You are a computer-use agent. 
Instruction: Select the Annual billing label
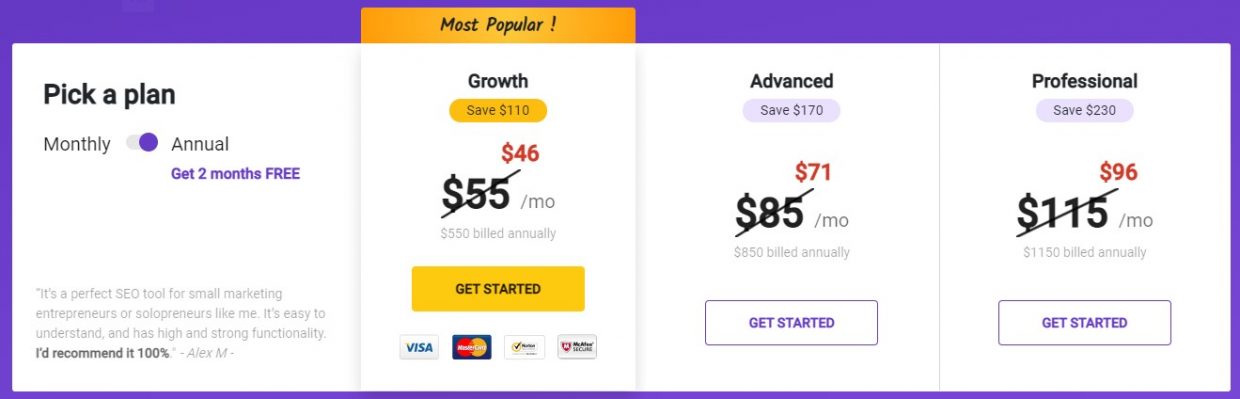point(200,144)
